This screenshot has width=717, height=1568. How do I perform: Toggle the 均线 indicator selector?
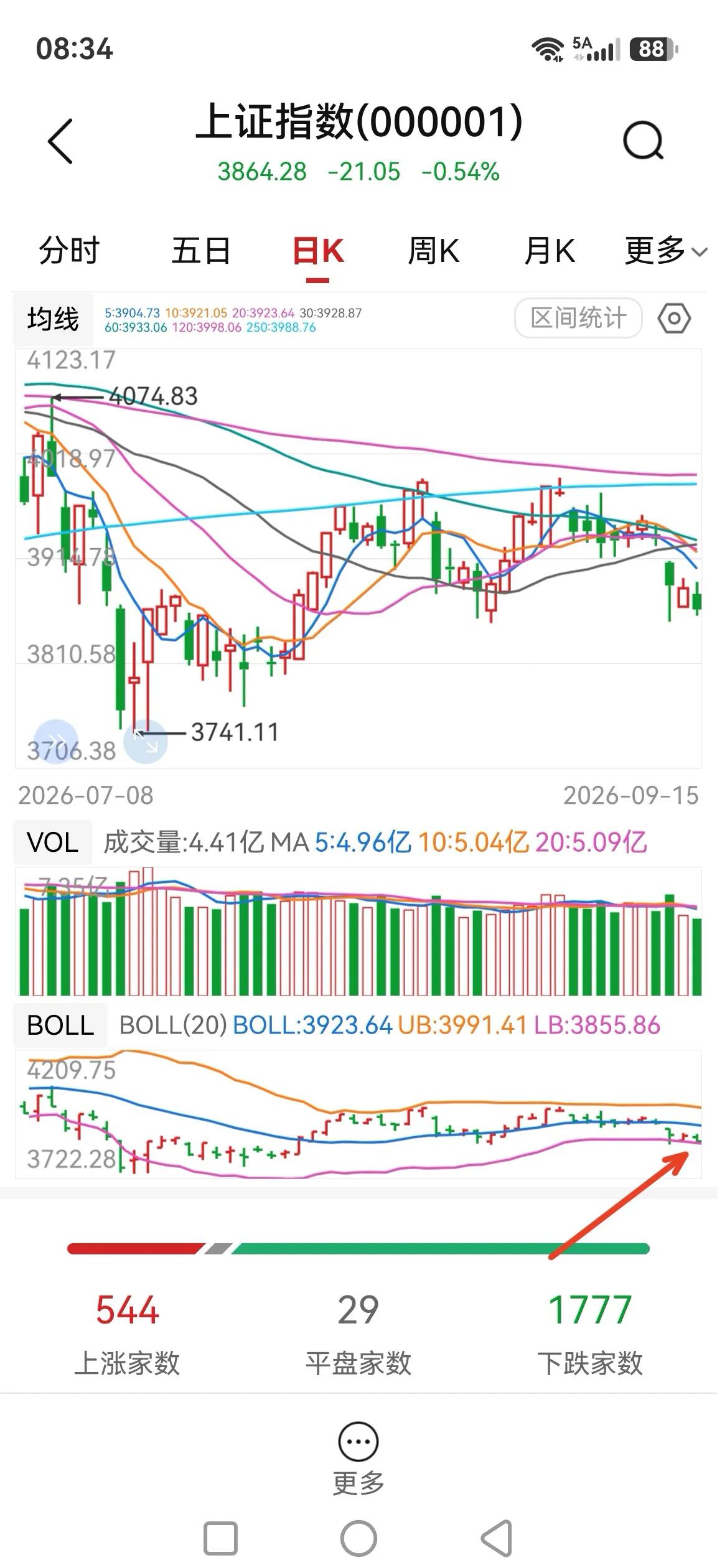click(53, 319)
